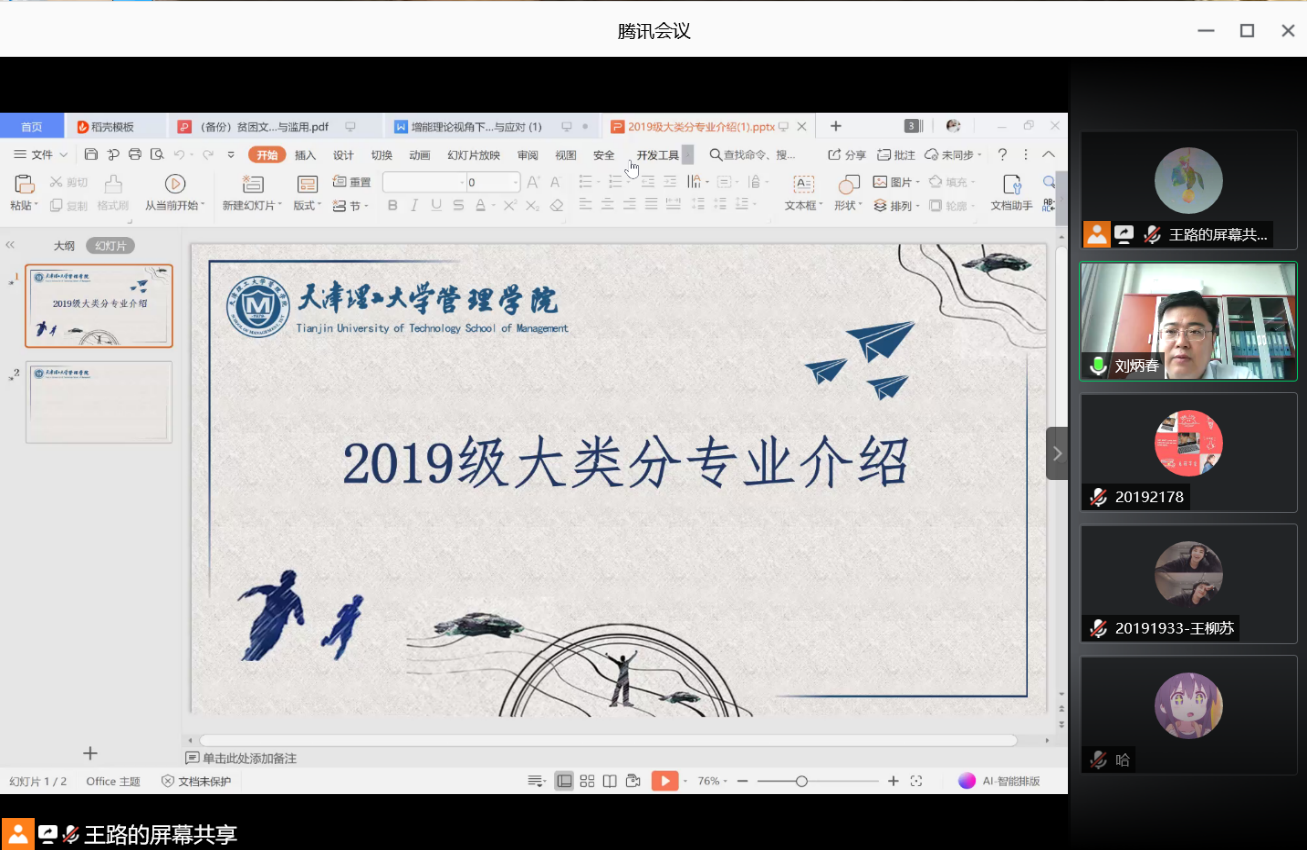Click the AI-智能排版 button

click(x=999, y=781)
